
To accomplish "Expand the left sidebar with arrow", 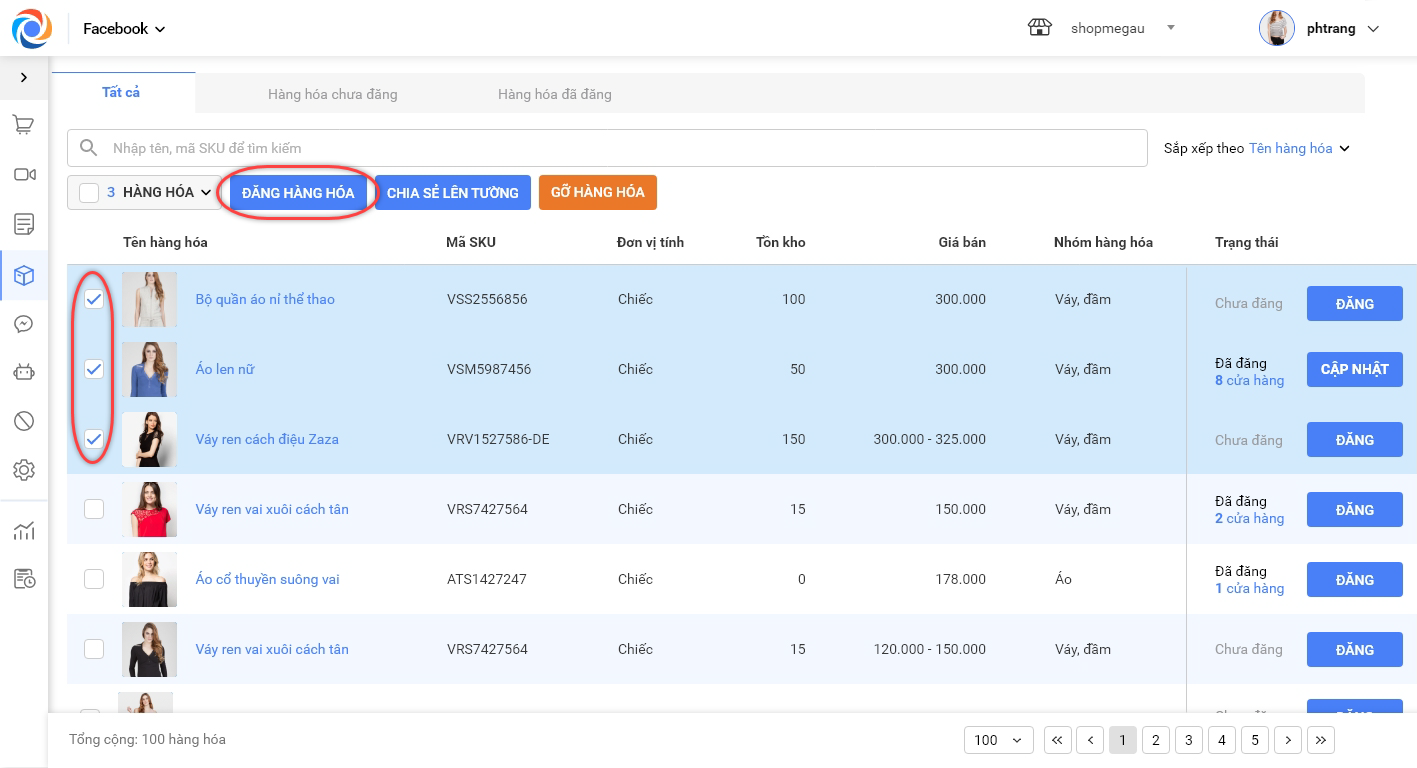I will click(x=24, y=77).
